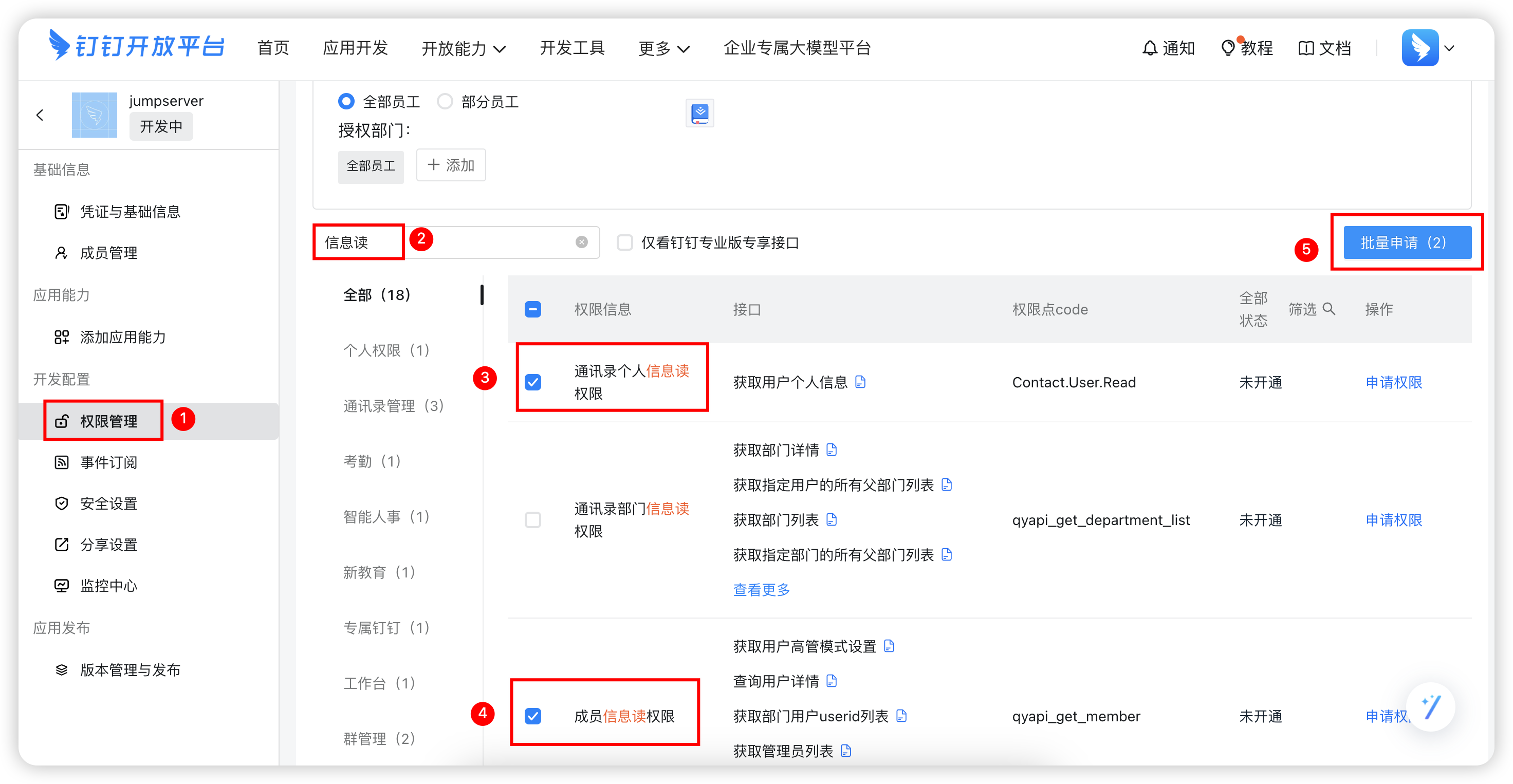Open the account avatar dropdown
This screenshot has height=784, width=1513.
(x=1428, y=48)
